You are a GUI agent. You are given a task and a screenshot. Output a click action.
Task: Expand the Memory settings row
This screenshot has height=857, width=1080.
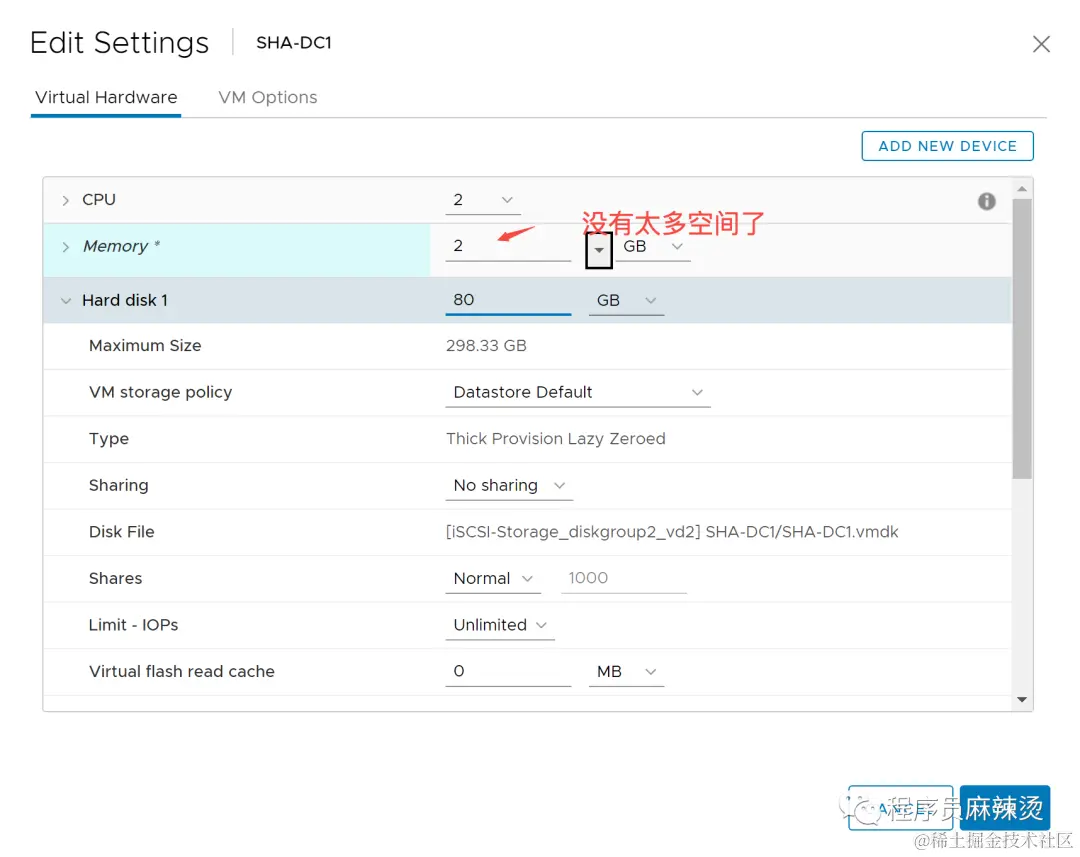point(65,247)
